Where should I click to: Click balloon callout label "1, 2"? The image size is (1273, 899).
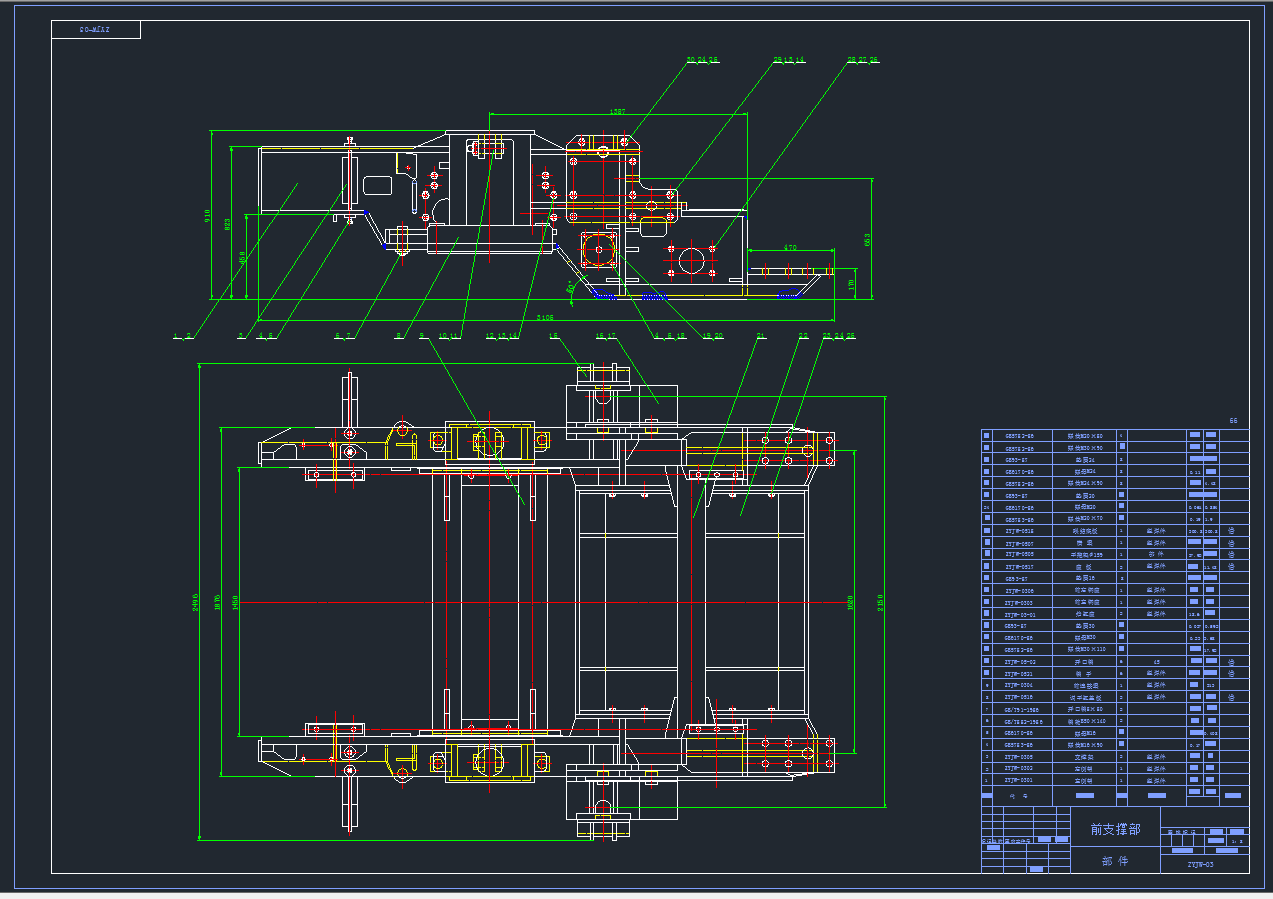pyautogui.click(x=181, y=336)
